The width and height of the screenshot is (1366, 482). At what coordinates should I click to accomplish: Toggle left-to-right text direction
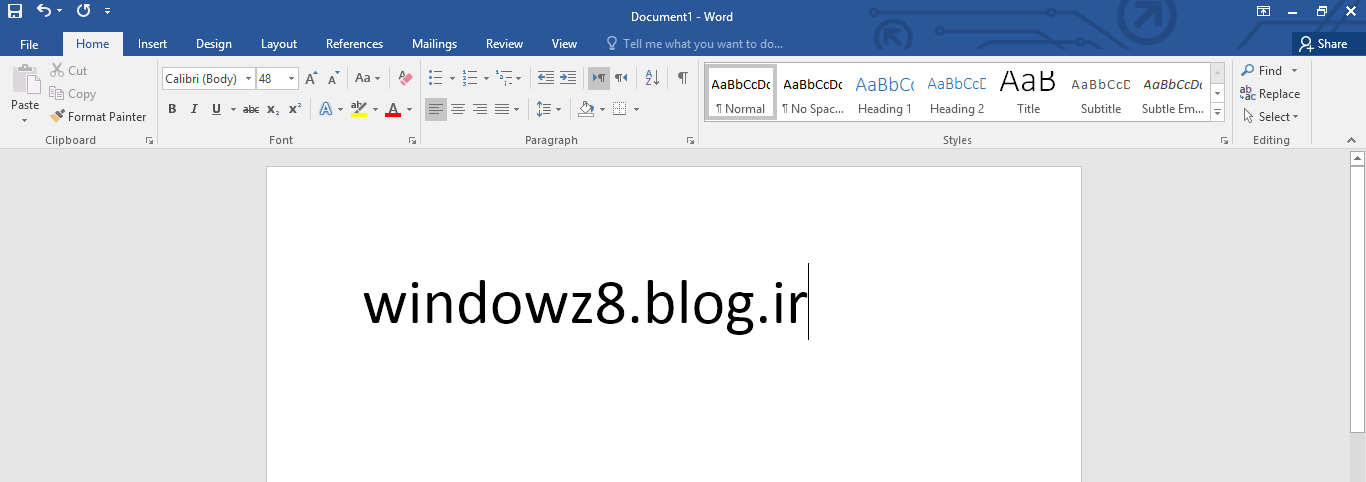[x=599, y=78]
